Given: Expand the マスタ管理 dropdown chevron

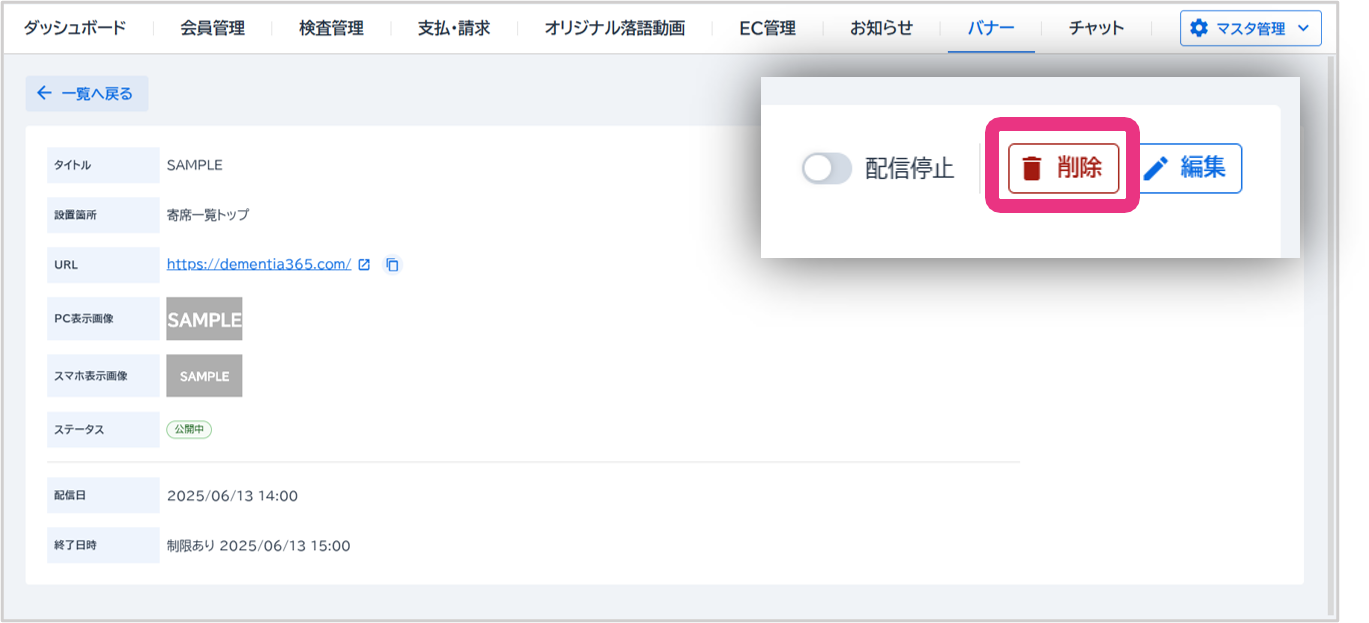Looking at the screenshot, I should point(1302,28).
